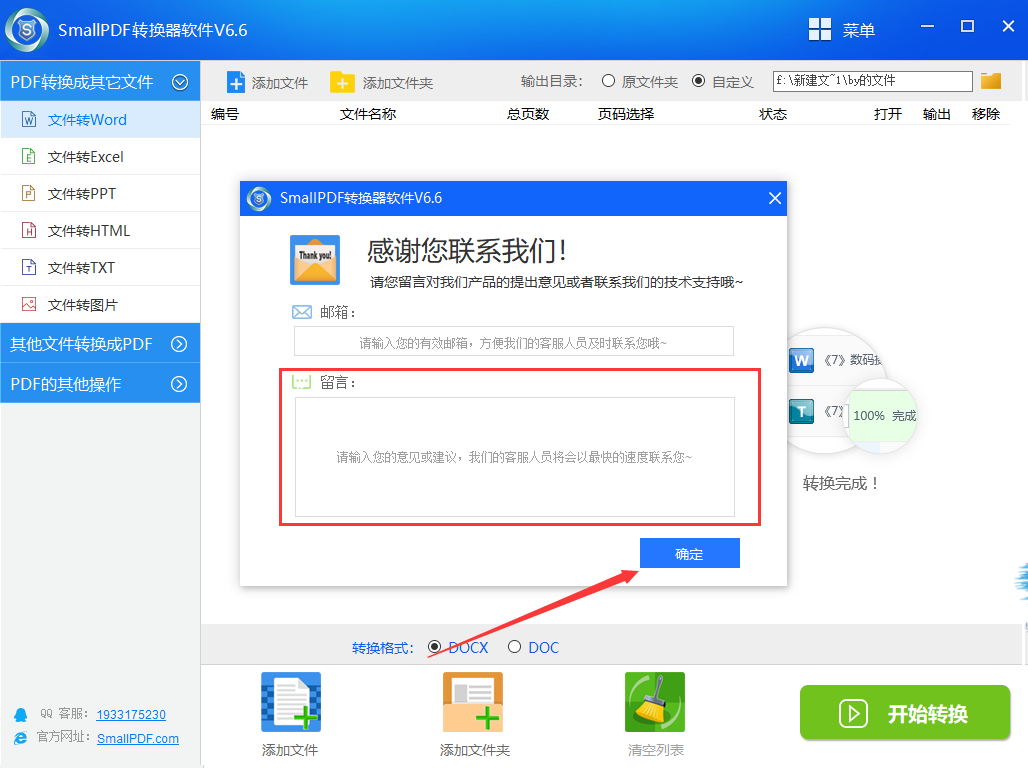Open the 文件转PPT menu item
The image size is (1028, 768).
click(x=100, y=193)
